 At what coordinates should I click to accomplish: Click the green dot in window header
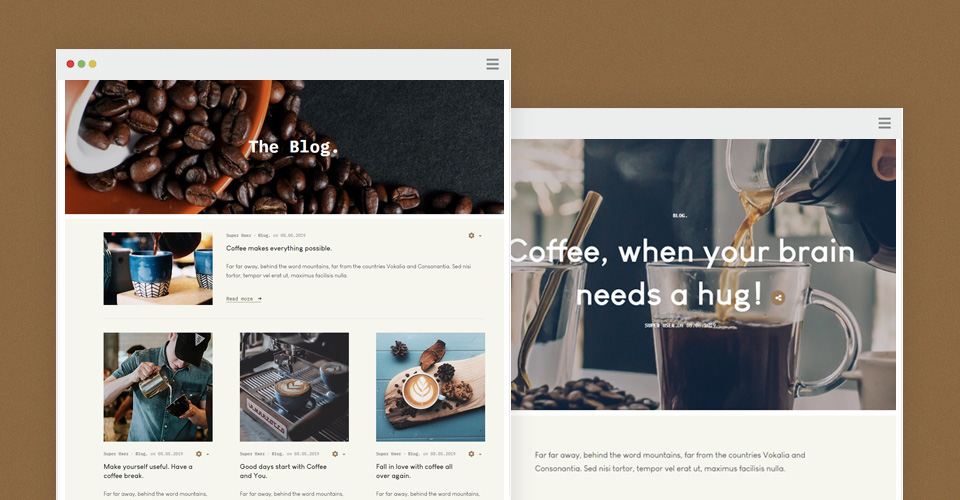tap(81, 64)
